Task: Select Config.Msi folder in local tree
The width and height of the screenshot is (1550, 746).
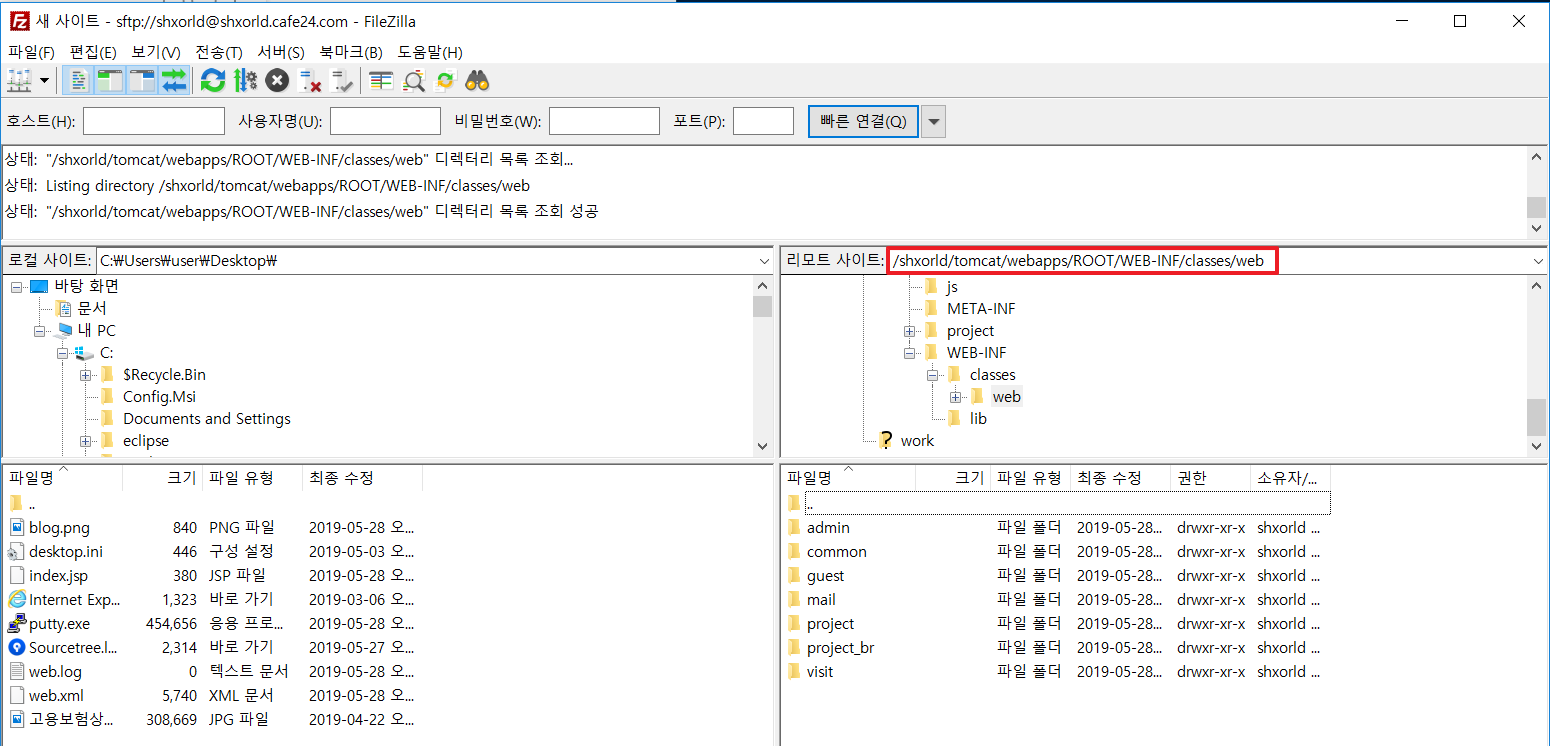Action: [160, 397]
